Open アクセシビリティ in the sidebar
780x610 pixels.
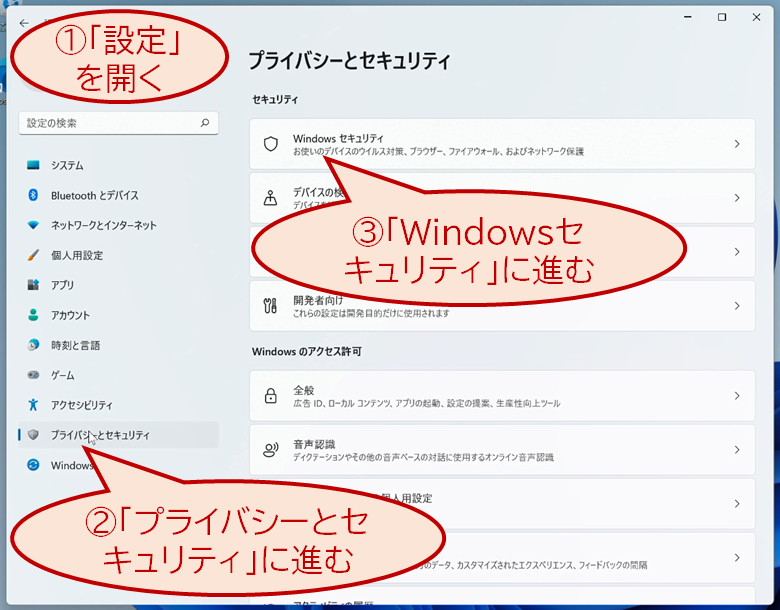(118, 405)
